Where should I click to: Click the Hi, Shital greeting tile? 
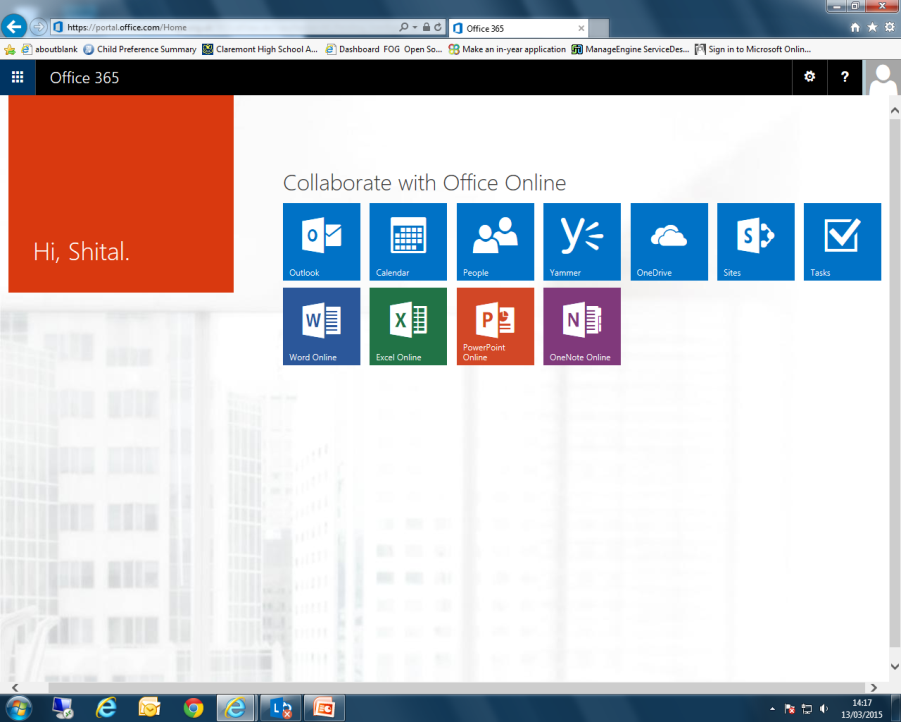point(121,194)
